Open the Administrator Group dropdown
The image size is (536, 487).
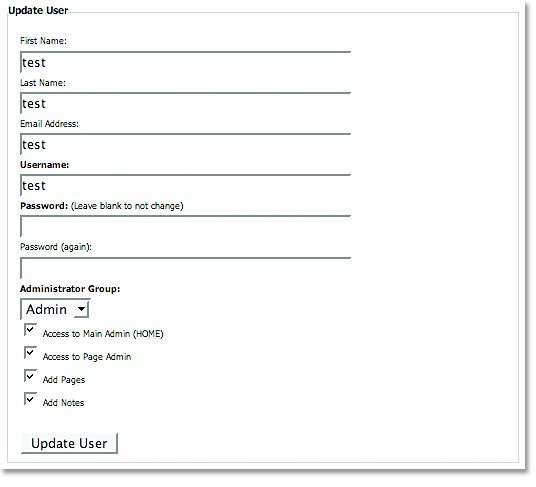coord(55,309)
